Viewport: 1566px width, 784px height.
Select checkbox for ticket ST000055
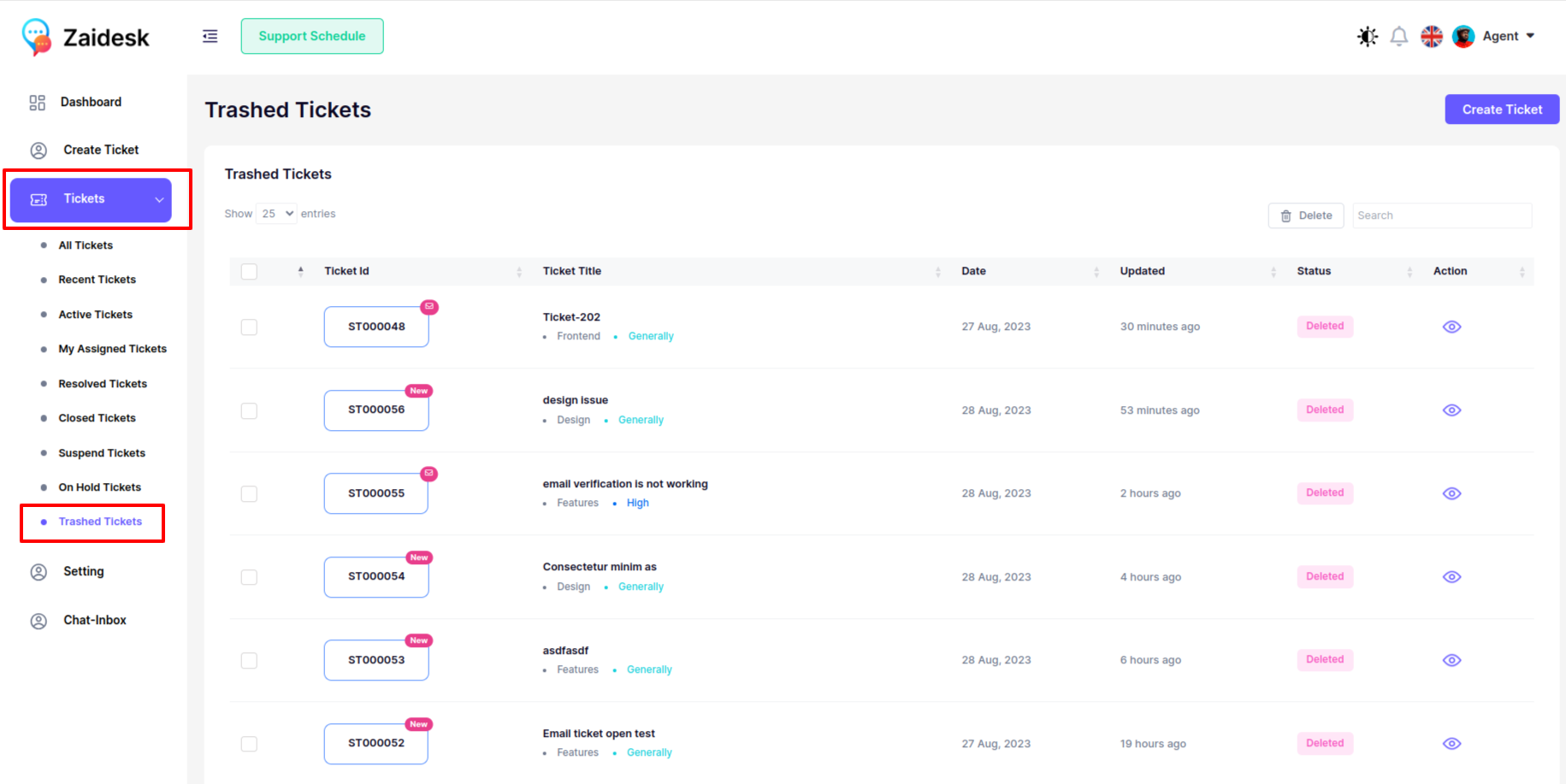click(x=249, y=494)
